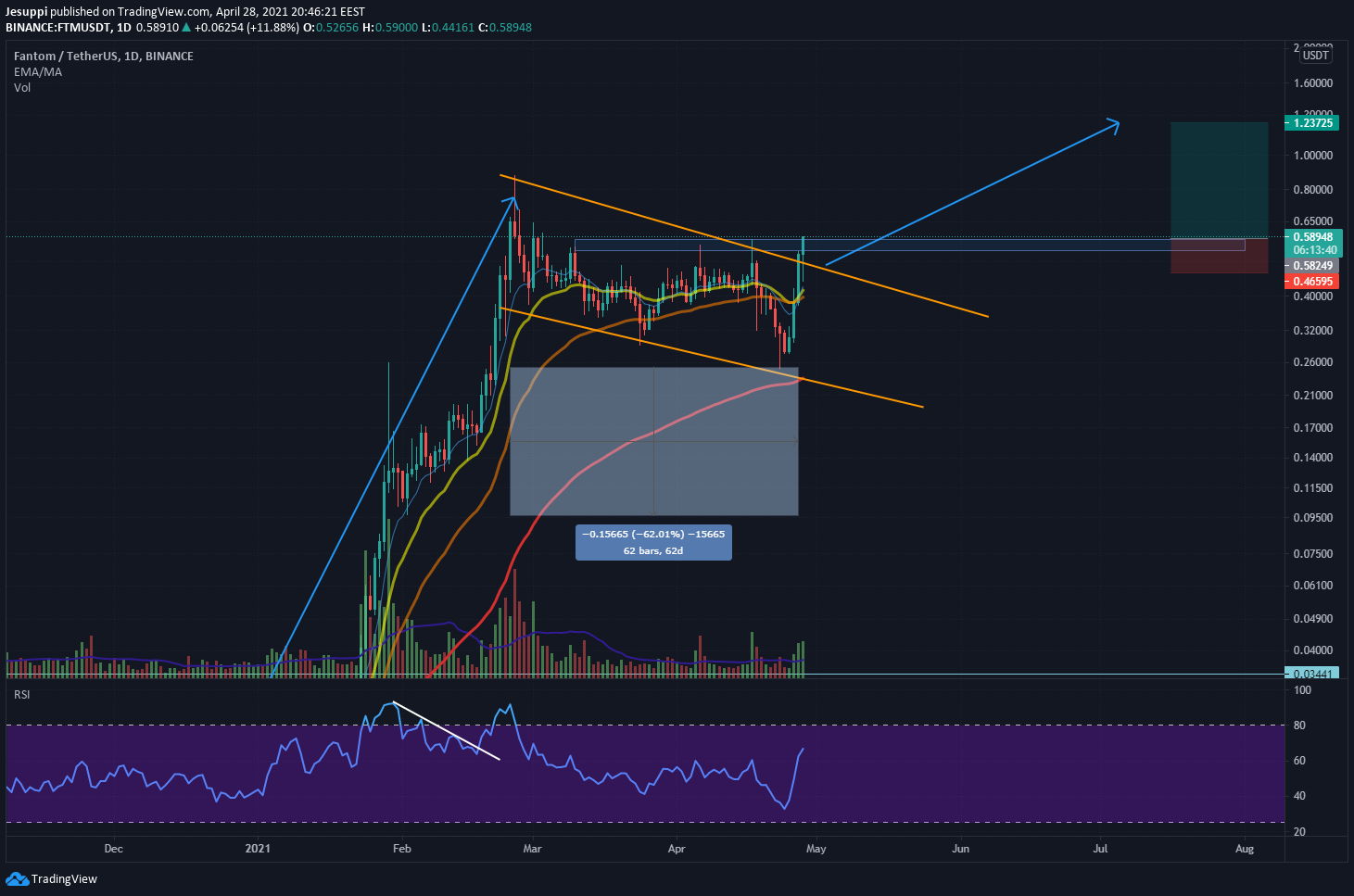Click the measurement label showing −62.01%
The width and height of the screenshot is (1354, 896).
click(653, 542)
